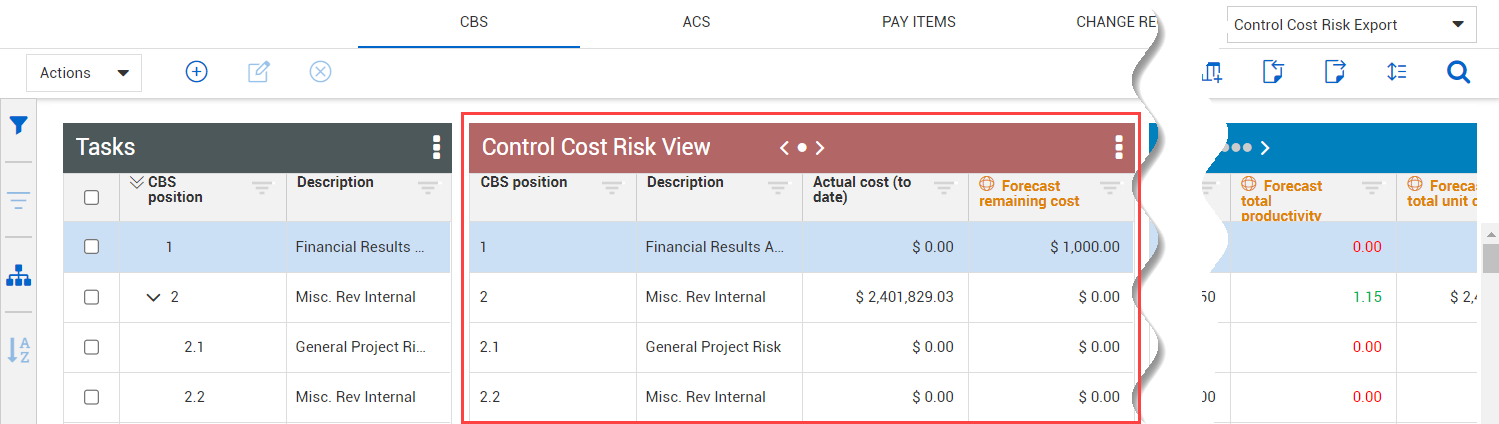1499x424 pixels.
Task: Open the Control Cost Risk Export dropdown
Action: (1348, 25)
